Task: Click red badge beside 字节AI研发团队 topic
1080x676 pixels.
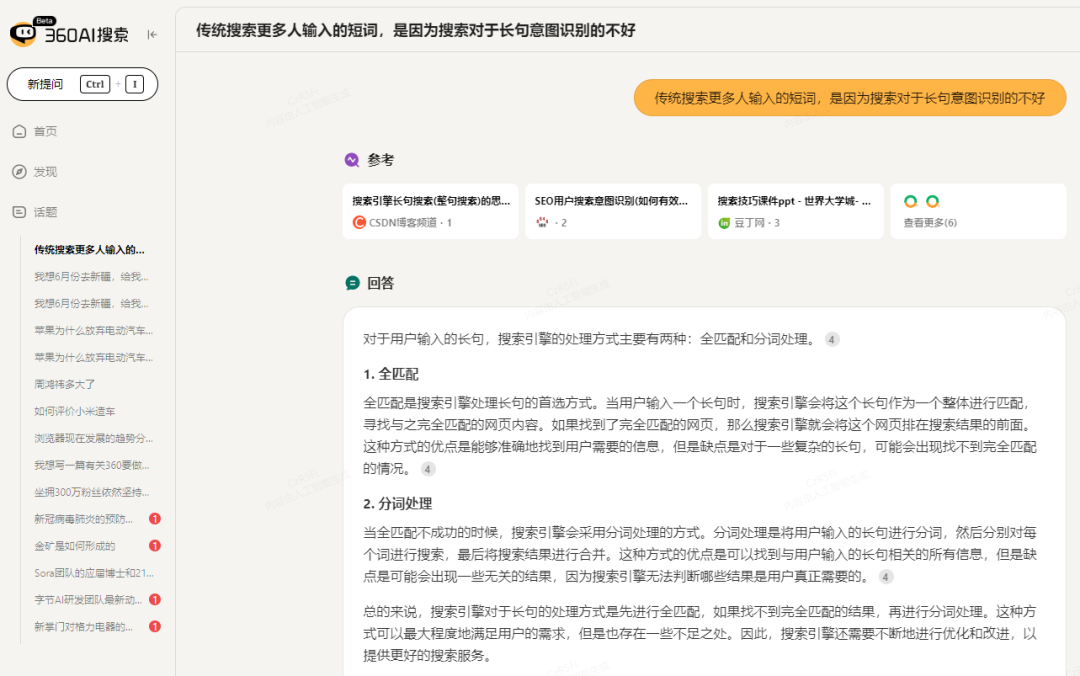Action: pyautogui.click(x=155, y=599)
